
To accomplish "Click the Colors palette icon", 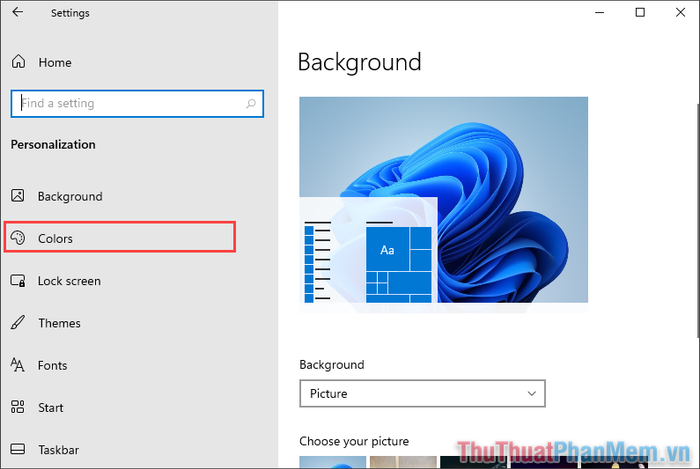I will tap(18, 238).
